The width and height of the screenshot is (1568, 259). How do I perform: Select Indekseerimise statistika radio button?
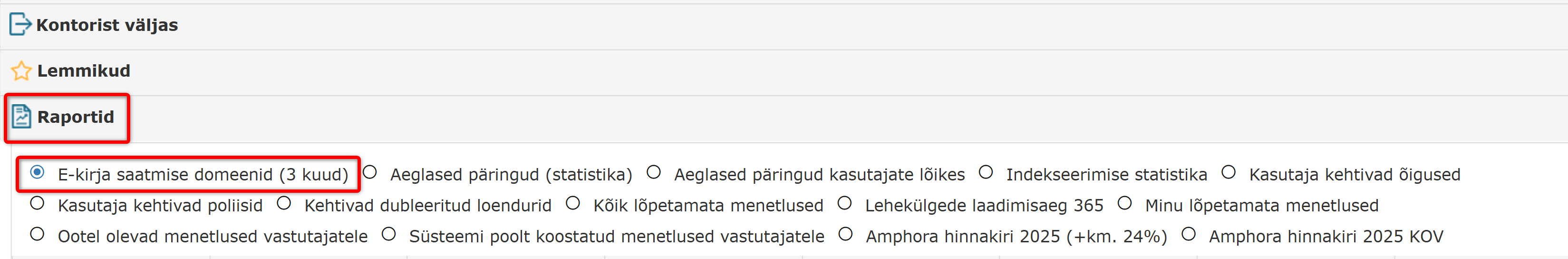pyautogui.click(x=986, y=172)
